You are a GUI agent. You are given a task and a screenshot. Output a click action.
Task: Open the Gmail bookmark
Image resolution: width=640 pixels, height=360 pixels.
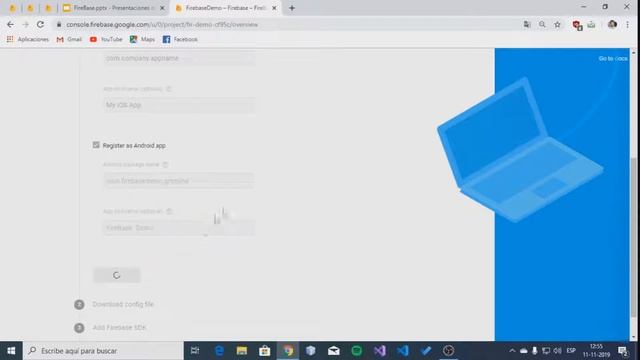(x=69, y=39)
